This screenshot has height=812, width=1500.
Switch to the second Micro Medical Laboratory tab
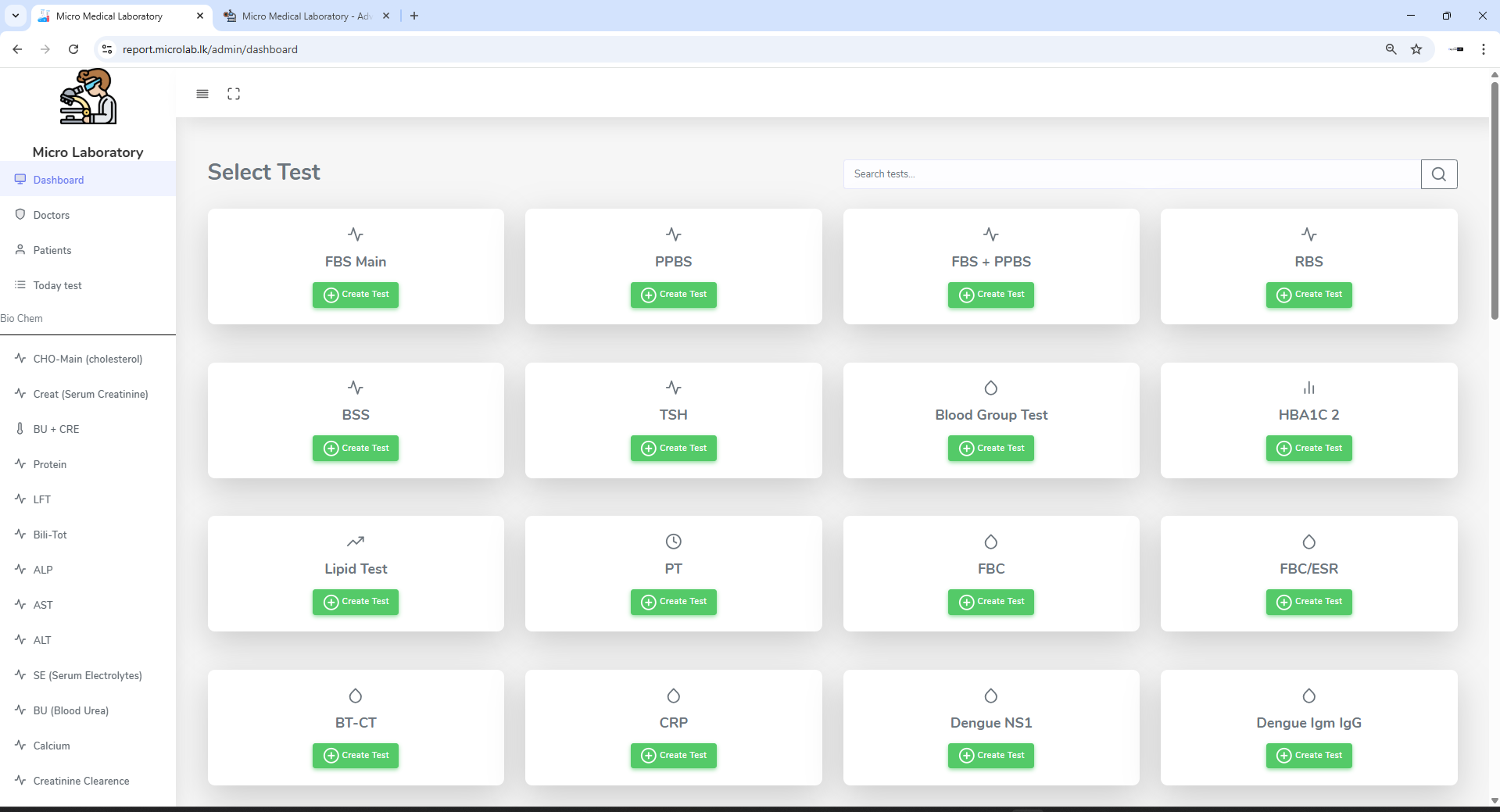click(306, 16)
